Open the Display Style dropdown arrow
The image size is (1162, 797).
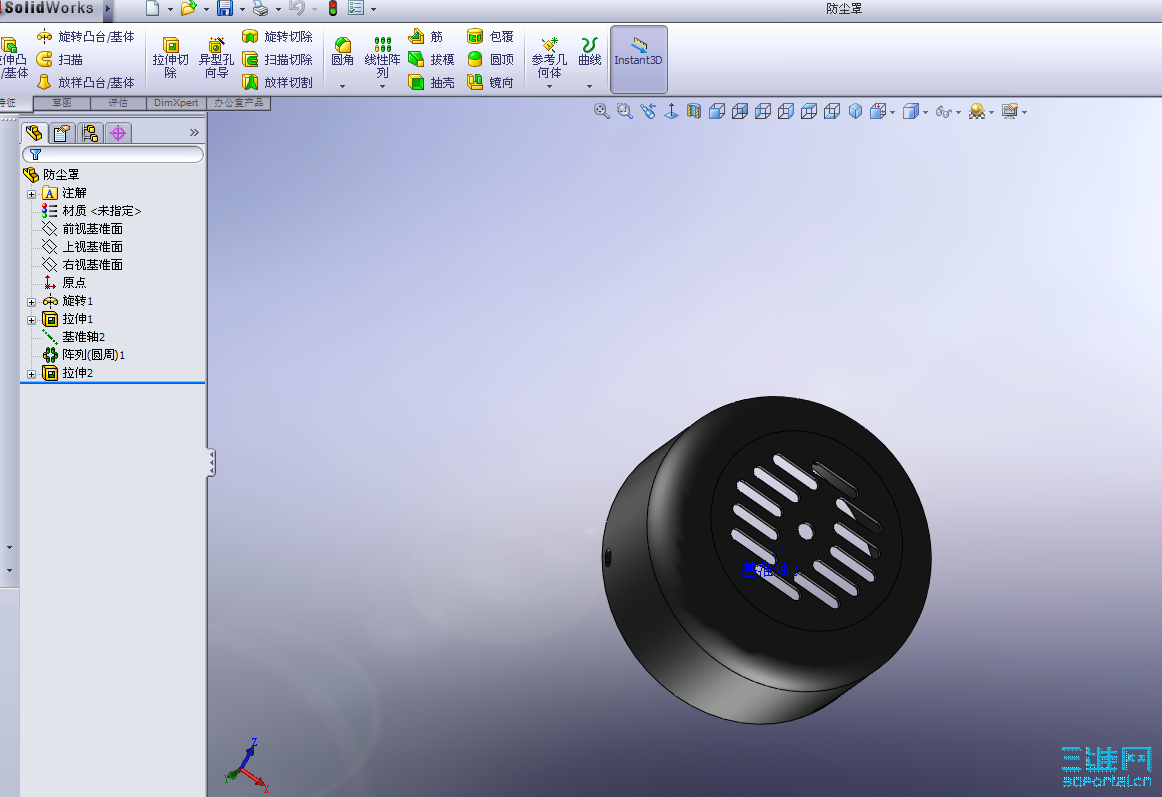[x=926, y=113]
